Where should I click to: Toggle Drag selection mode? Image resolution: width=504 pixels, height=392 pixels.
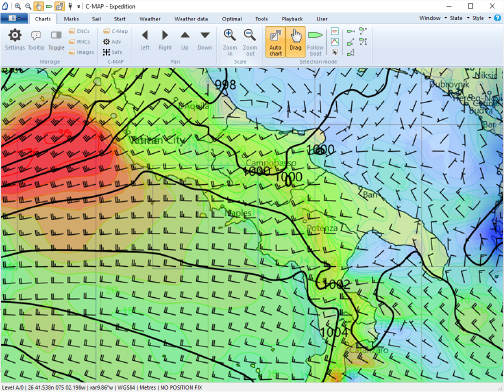click(x=295, y=42)
